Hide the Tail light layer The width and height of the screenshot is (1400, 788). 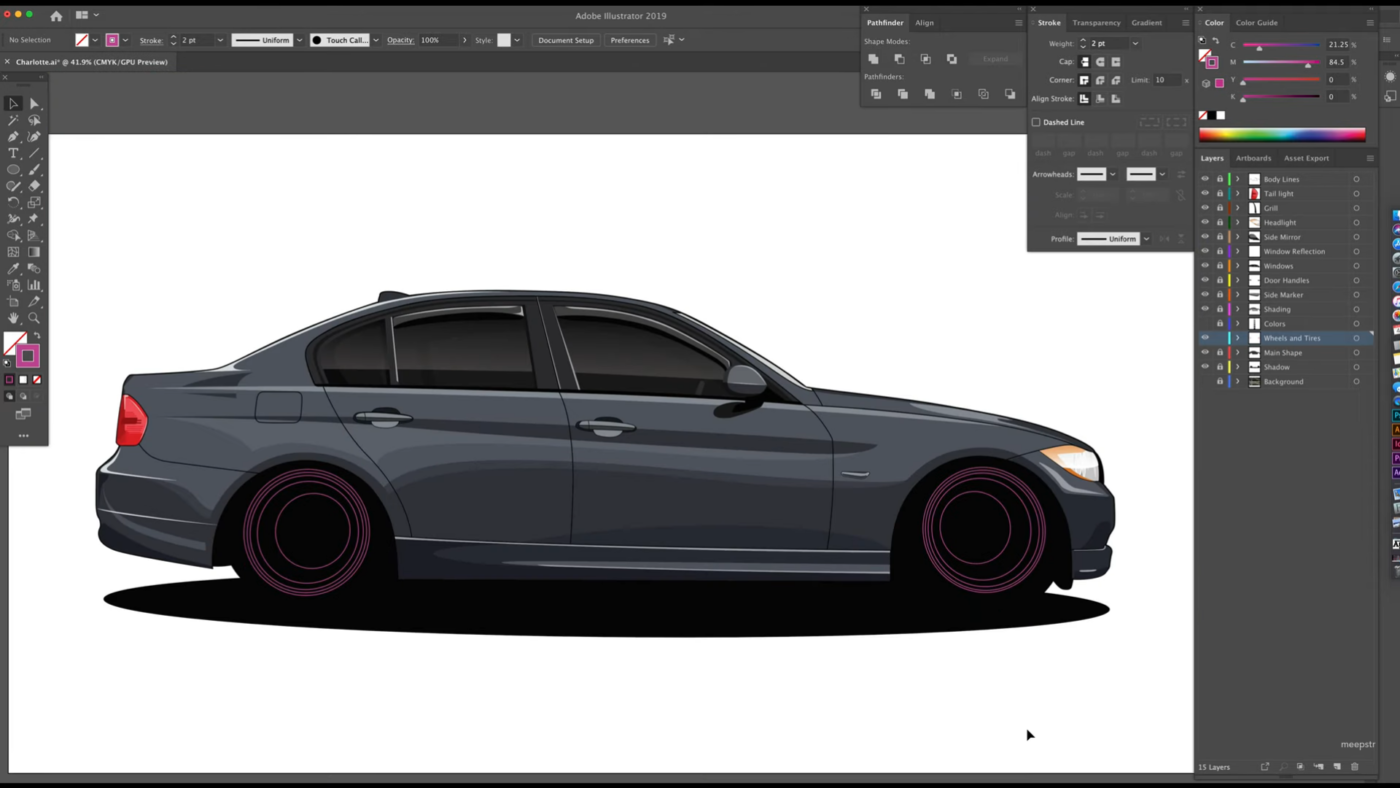1204,194
